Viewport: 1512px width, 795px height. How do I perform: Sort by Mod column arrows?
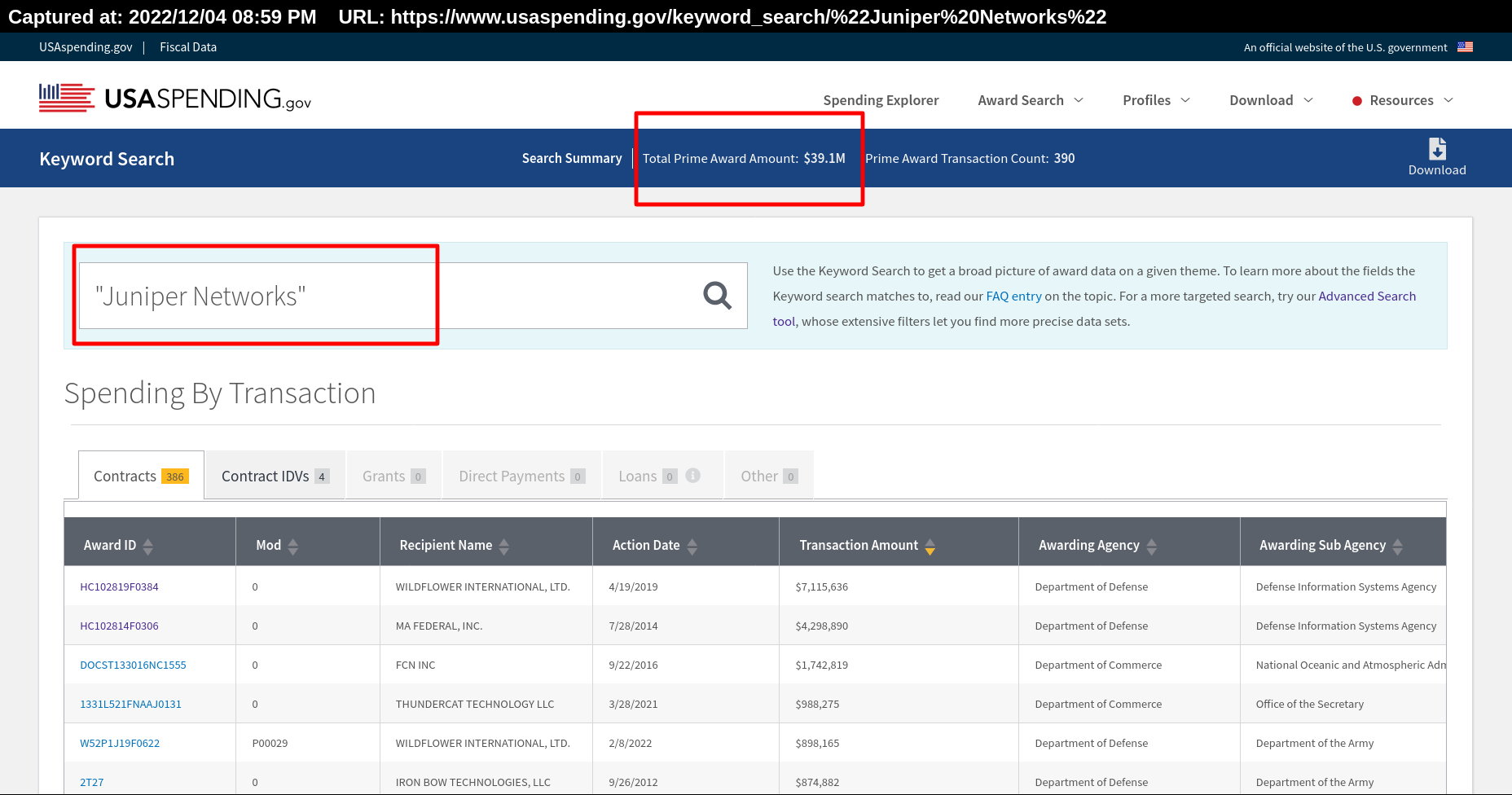click(293, 546)
